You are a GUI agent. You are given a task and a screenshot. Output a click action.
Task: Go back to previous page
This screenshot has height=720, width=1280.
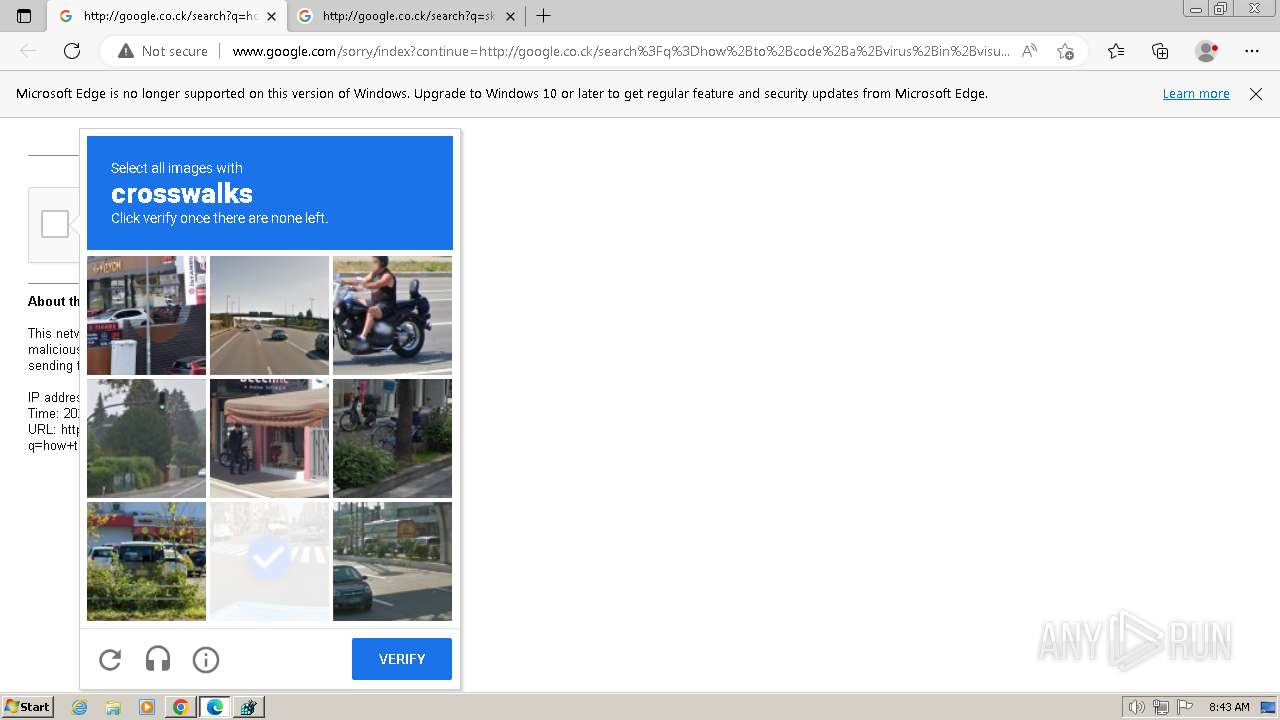[28, 51]
